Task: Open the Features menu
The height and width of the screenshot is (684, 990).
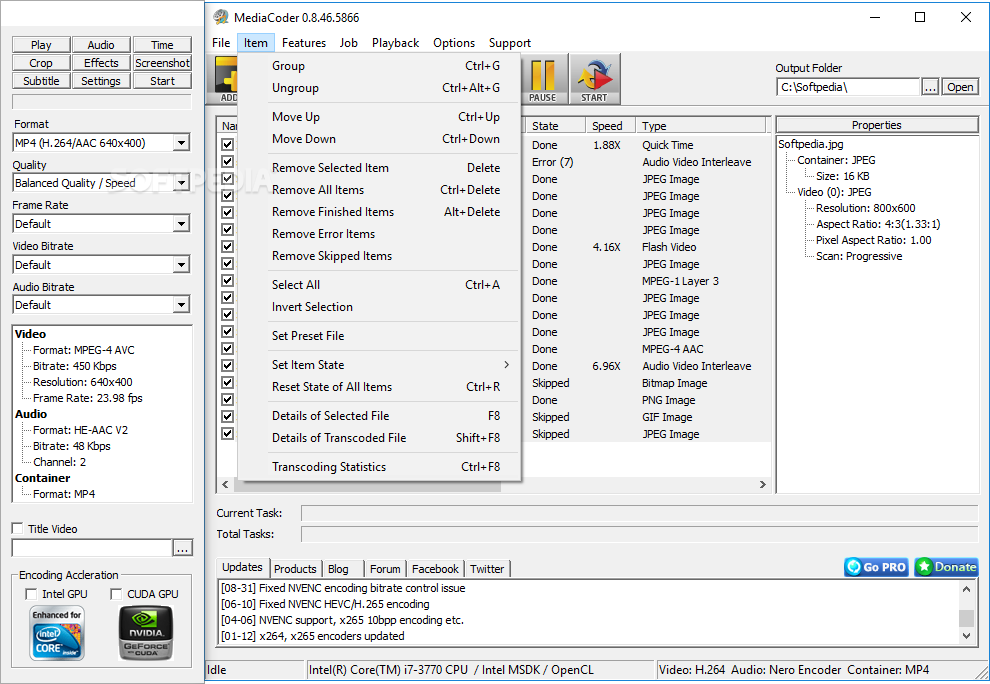Action: (304, 43)
